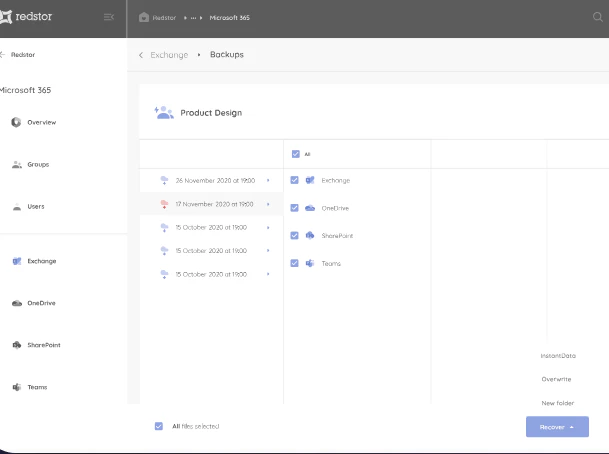This screenshot has height=454, width=609.
Task: Click the Teams sidebar icon
Action: (17, 387)
